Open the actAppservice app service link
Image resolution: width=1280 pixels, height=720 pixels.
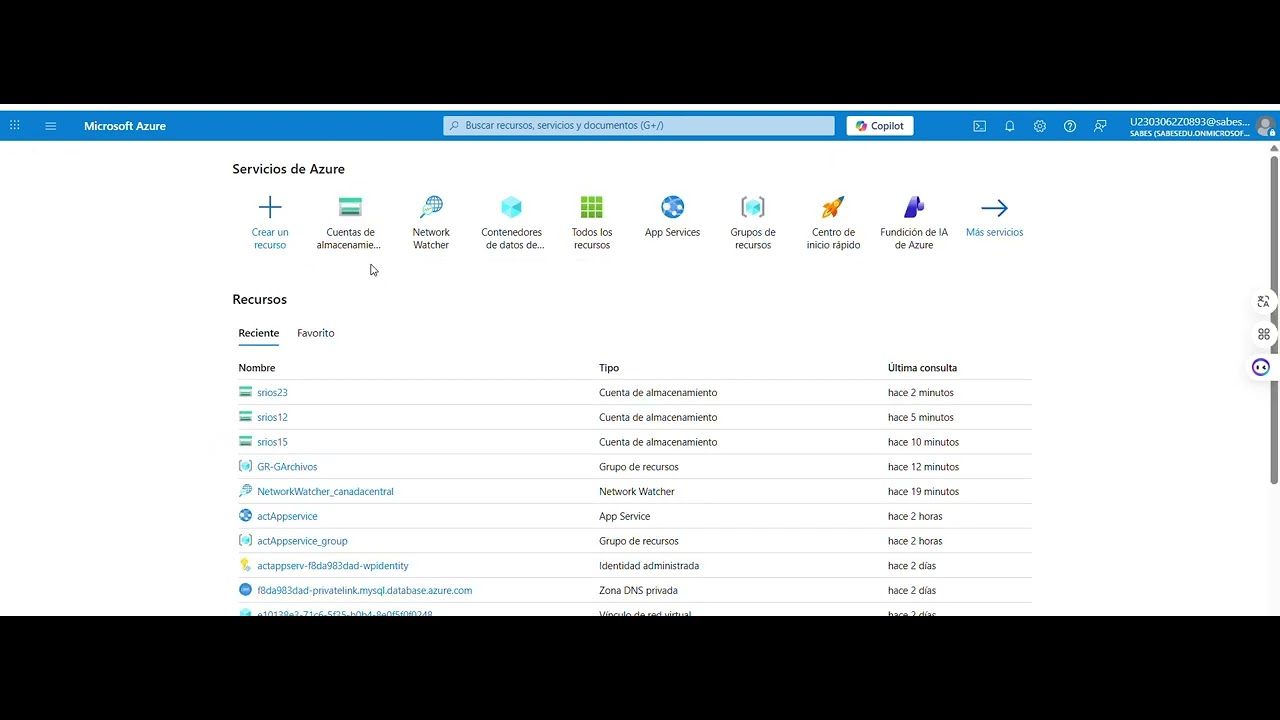tap(287, 516)
